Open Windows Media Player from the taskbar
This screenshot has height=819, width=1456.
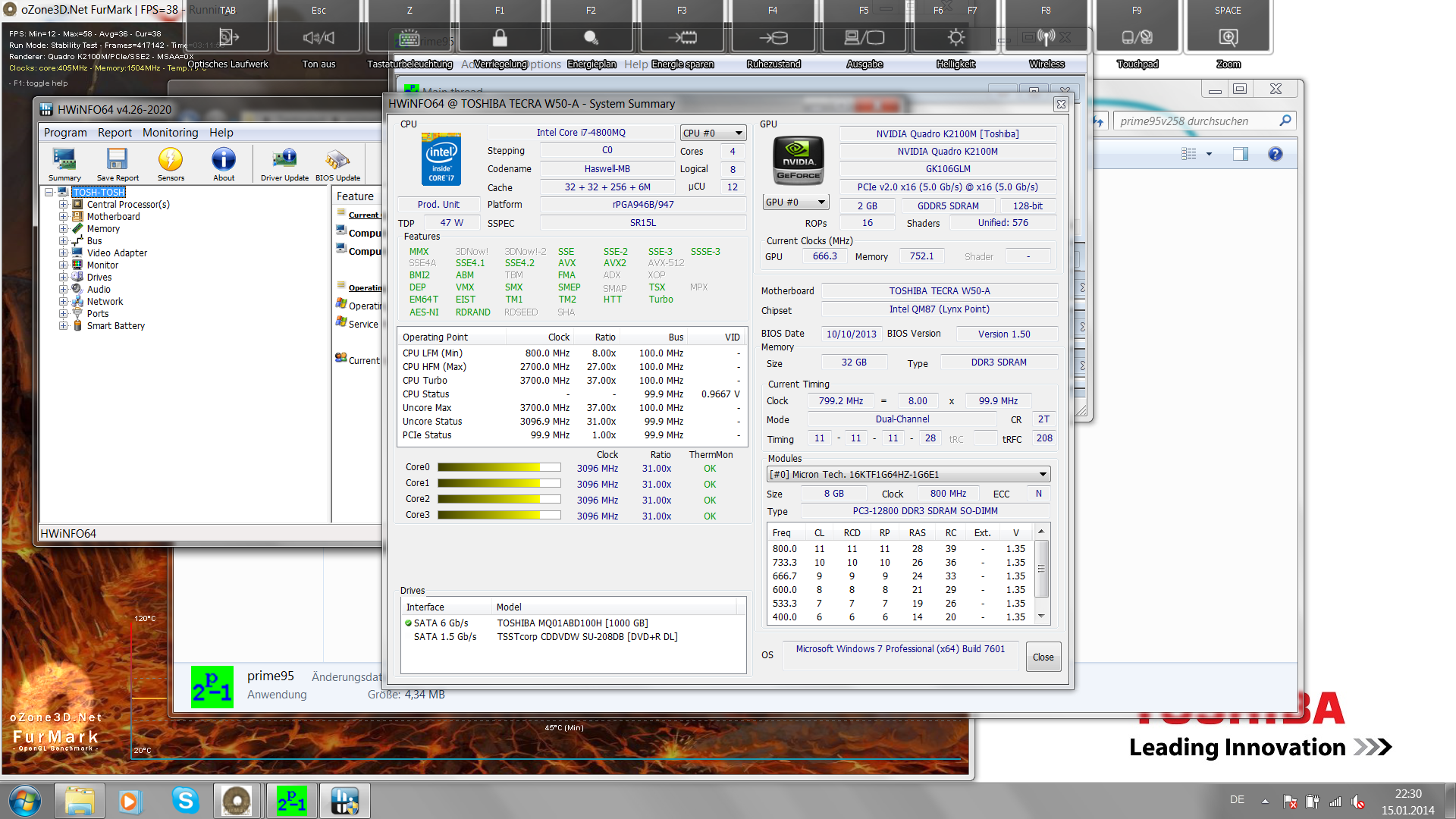click(x=130, y=801)
